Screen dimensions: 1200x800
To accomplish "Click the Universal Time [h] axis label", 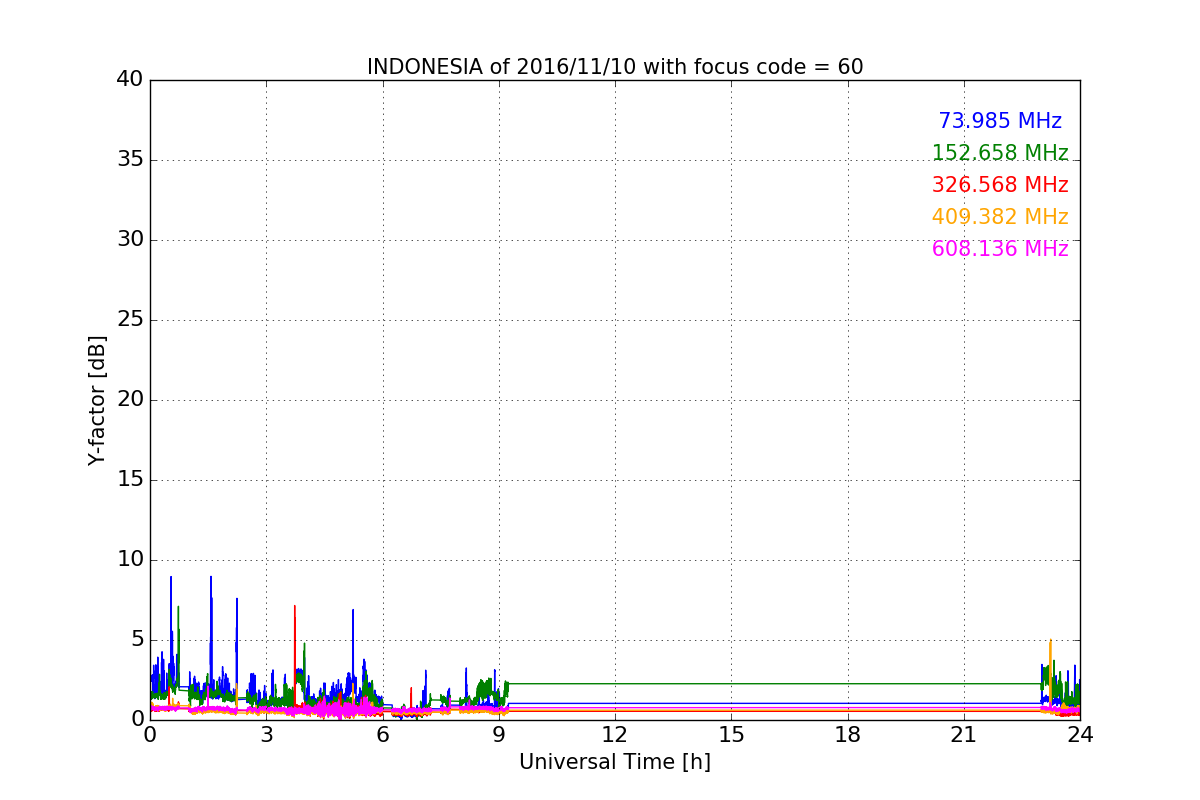I will click(x=615, y=762).
